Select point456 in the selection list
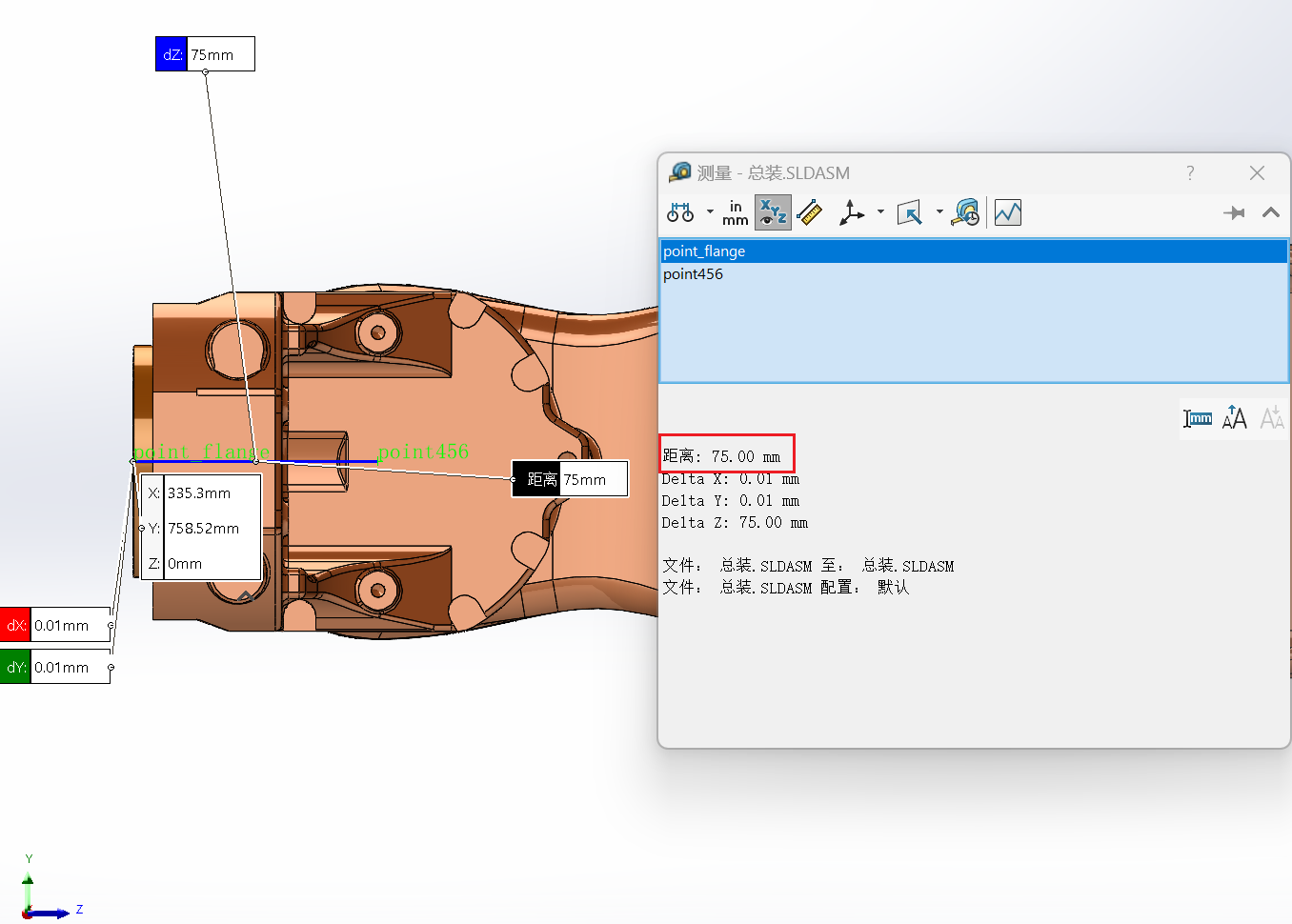The height and width of the screenshot is (924, 1292). [693, 274]
